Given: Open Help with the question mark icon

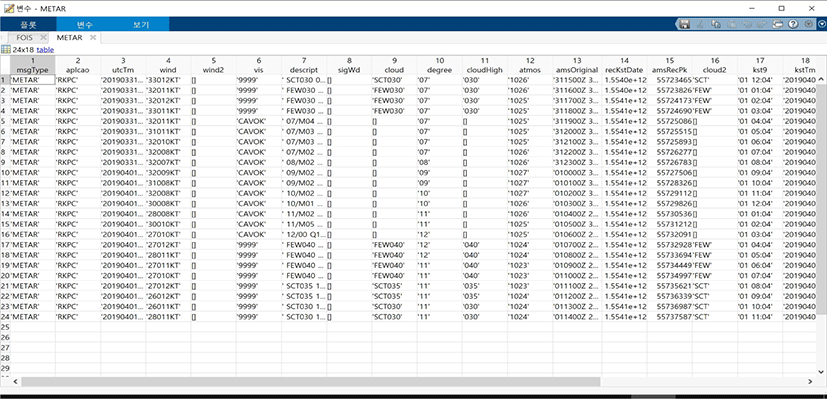Looking at the screenshot, I should point(793,24).
